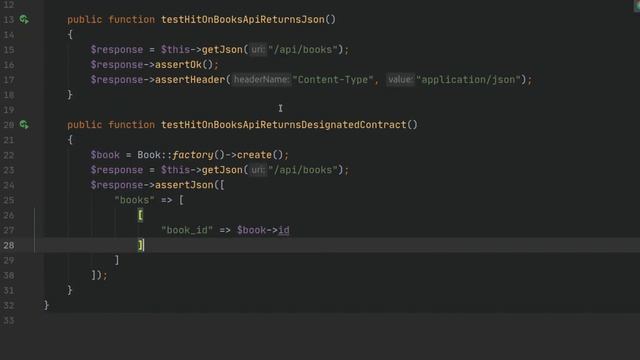Click the "/api/books" string on line 23
Viewport: 640px width, 360px height.
click(x=302, y=170)
